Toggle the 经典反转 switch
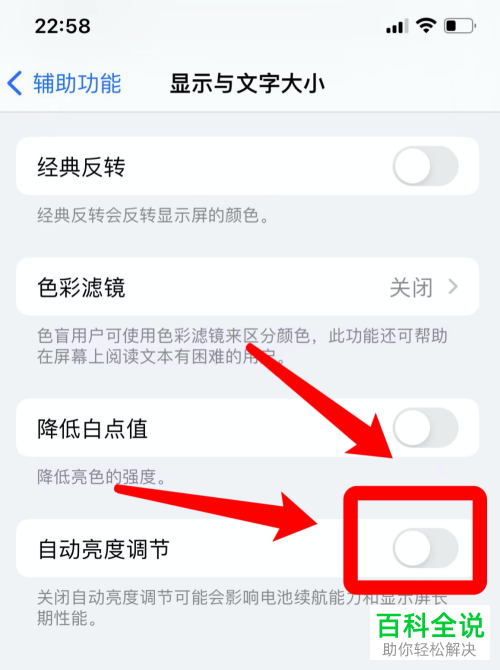 (x=426, y=166)
